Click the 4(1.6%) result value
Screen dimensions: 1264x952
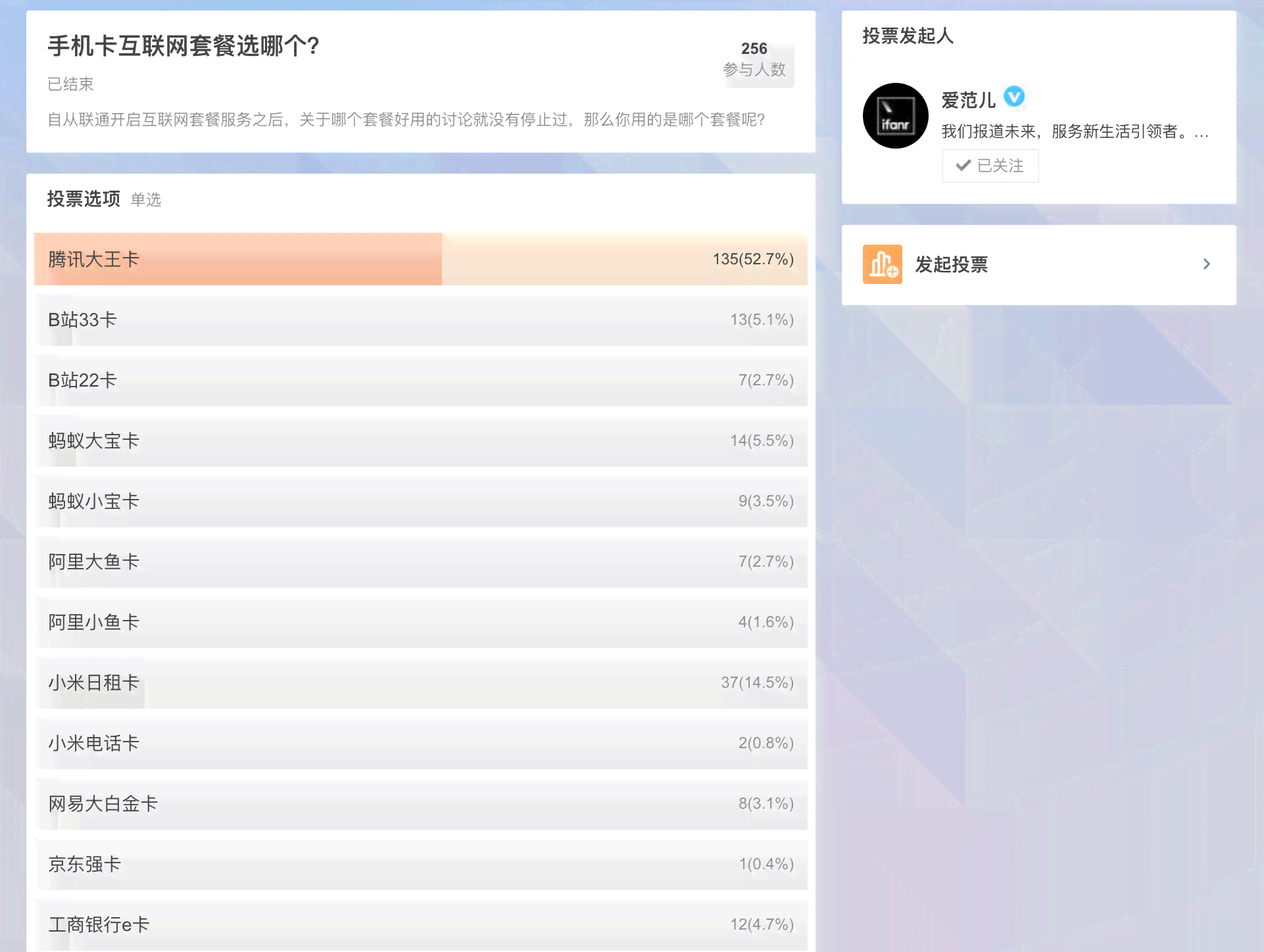point(766,622)
